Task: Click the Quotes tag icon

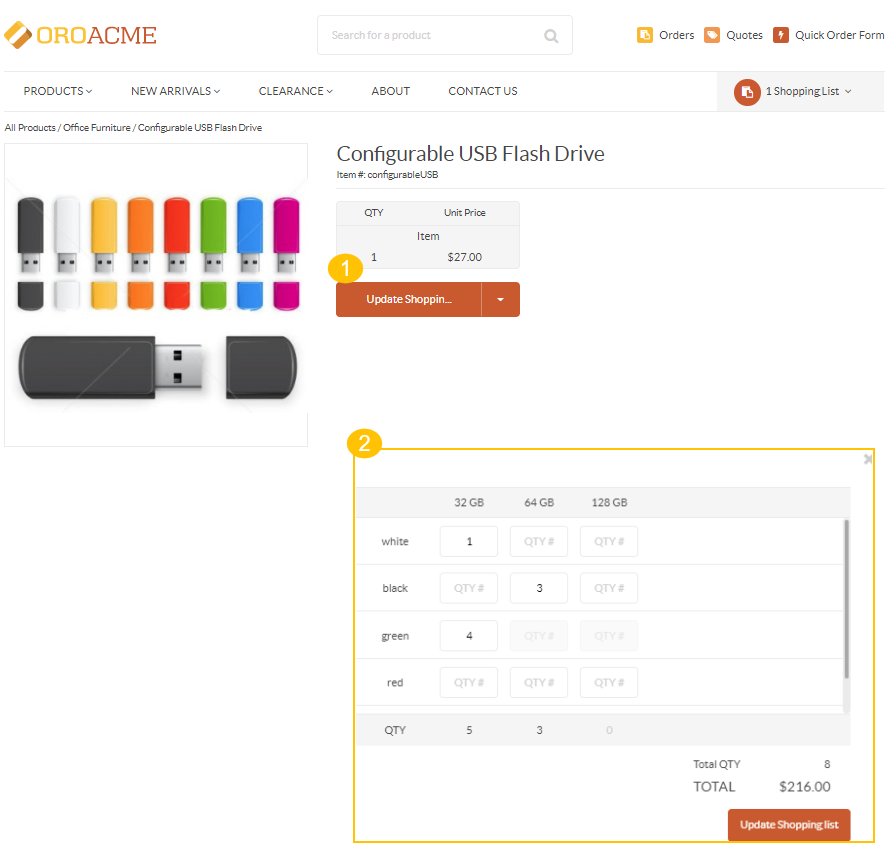Action: [x=712, y=35]
